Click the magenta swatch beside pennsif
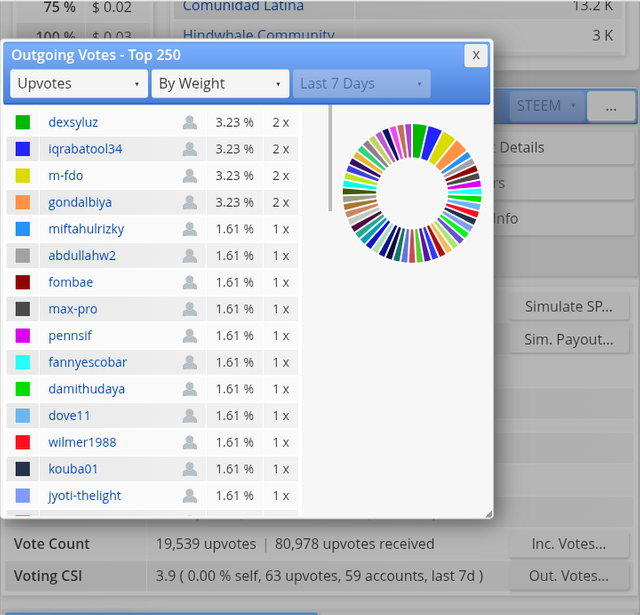Viewport: 640px width, 615px height. coord(23,336)
